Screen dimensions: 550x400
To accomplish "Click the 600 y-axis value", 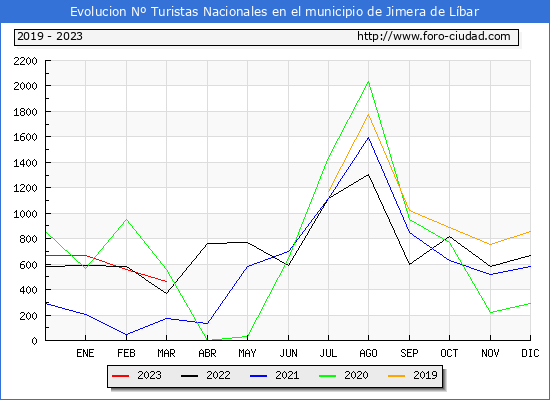I will coord(28,265).
